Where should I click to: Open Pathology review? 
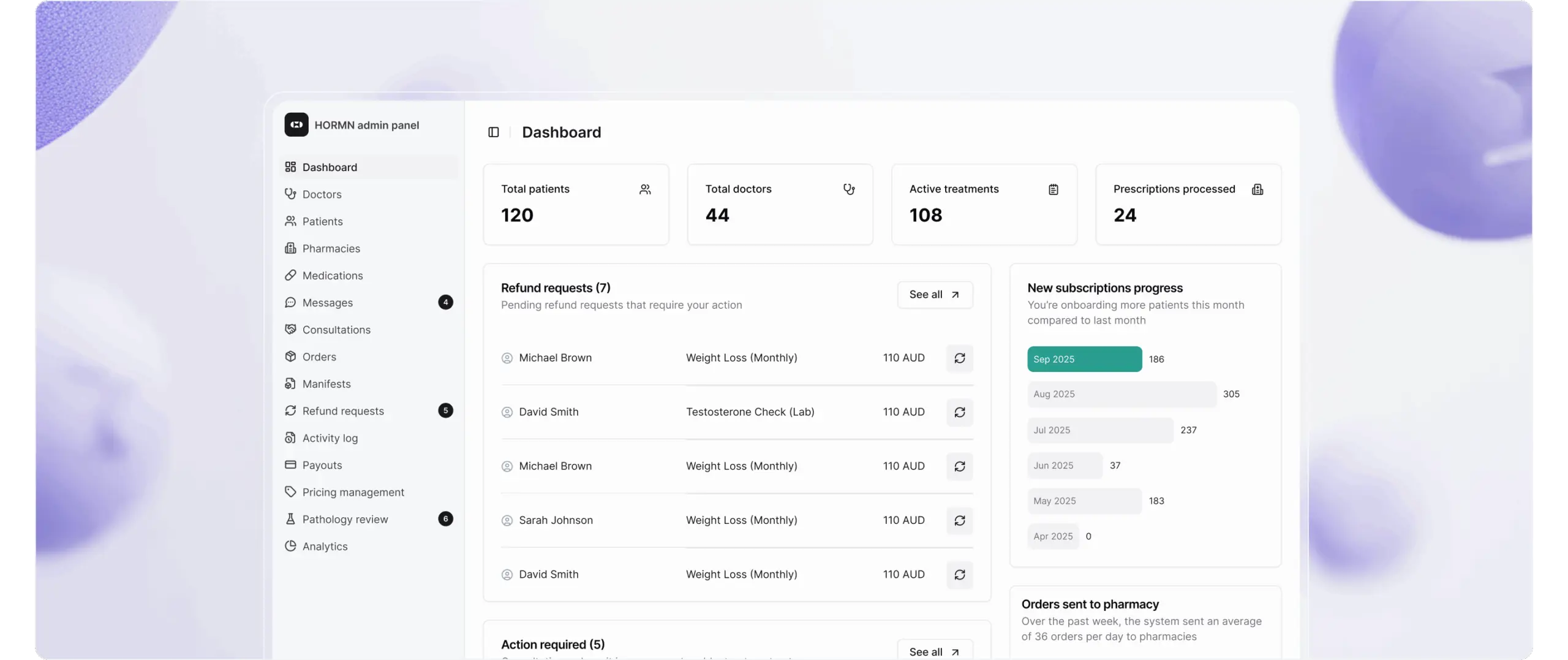point(369,520)
